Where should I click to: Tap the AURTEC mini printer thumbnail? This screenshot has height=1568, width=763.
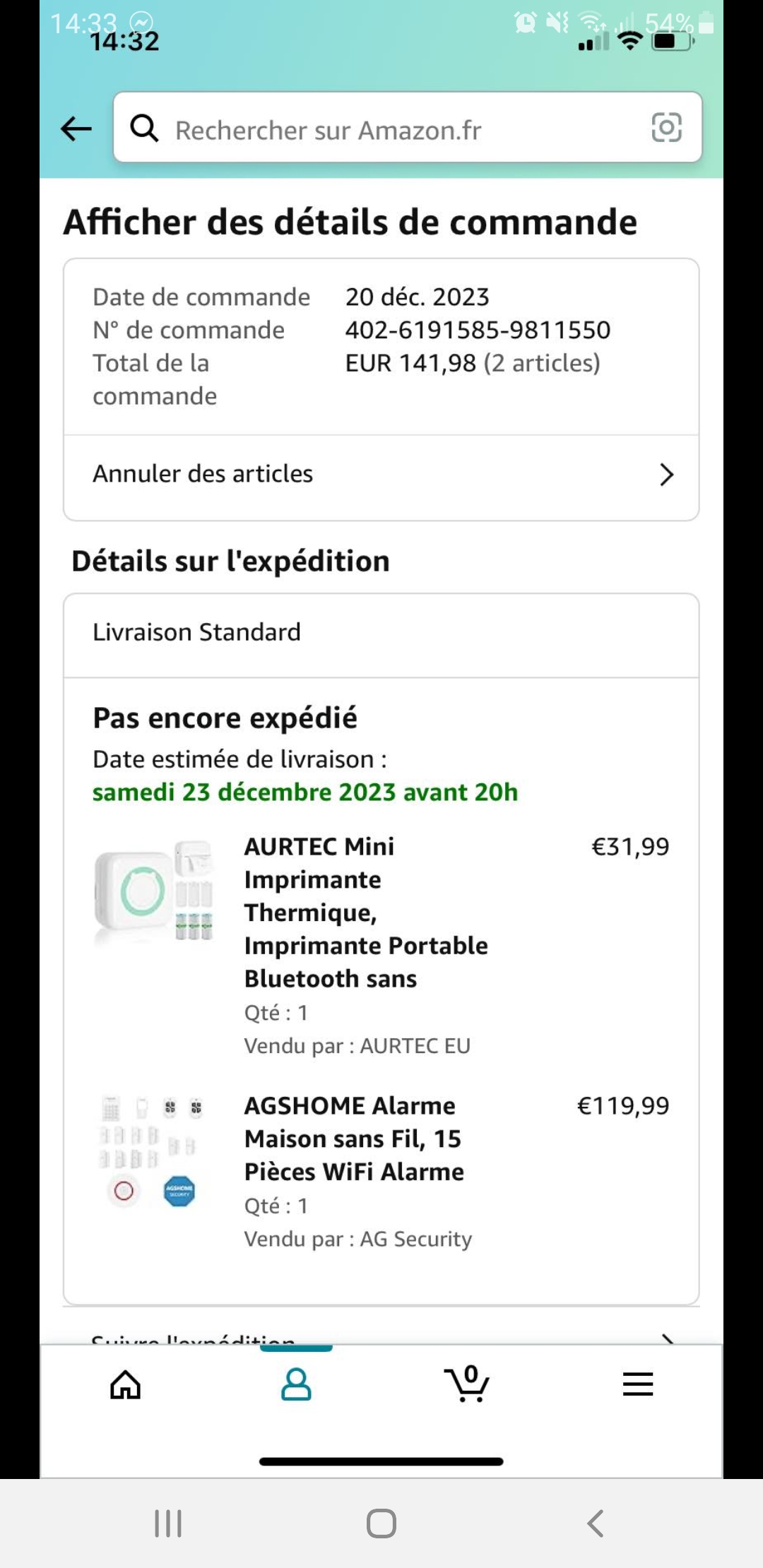coord(154,891)
